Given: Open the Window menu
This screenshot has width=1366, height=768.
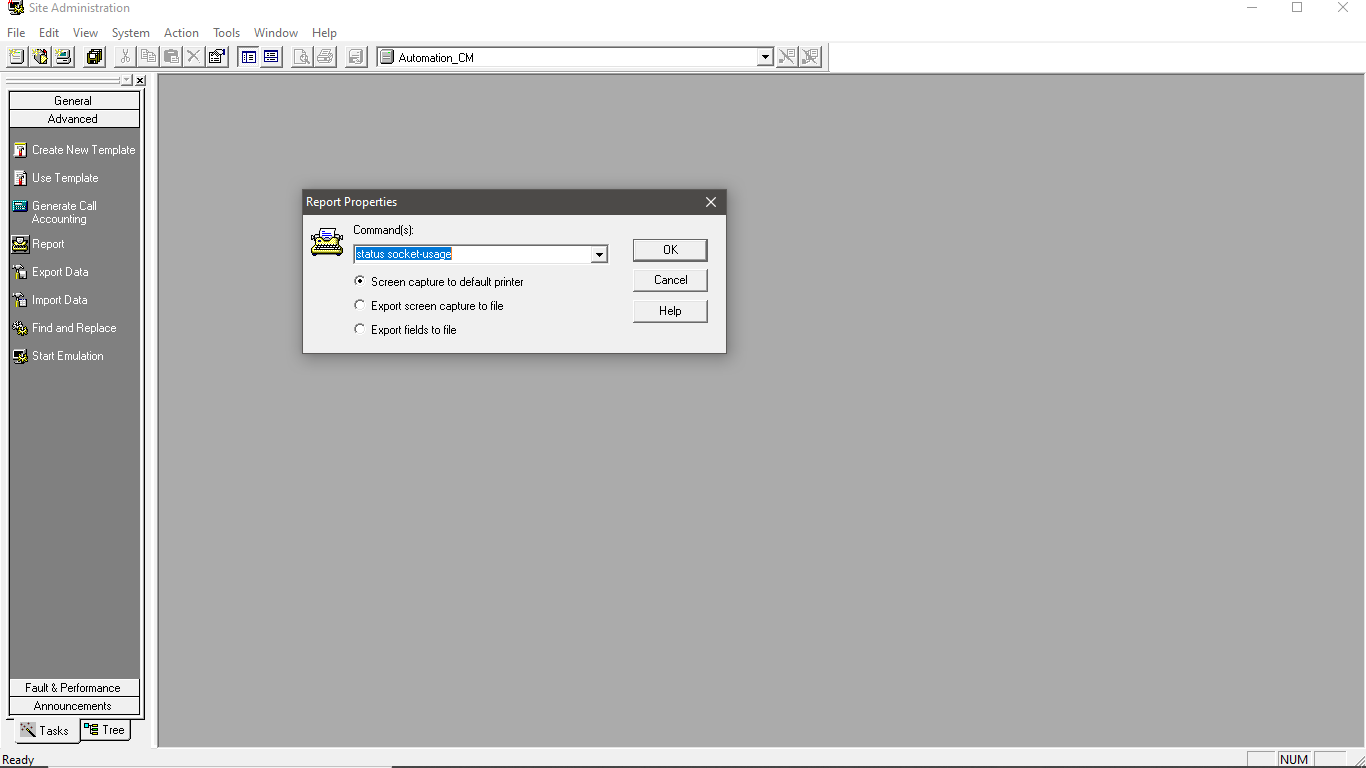Looking at the screenshot, I should [x=276, y=33].
